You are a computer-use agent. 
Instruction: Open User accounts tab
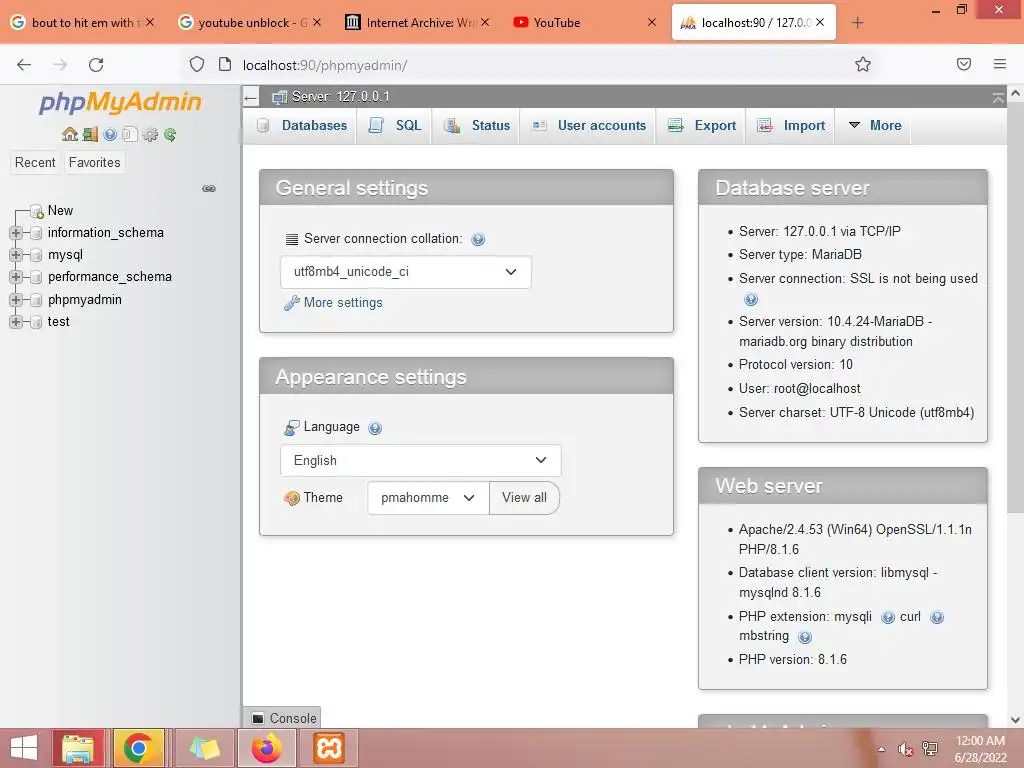point(588,125)
